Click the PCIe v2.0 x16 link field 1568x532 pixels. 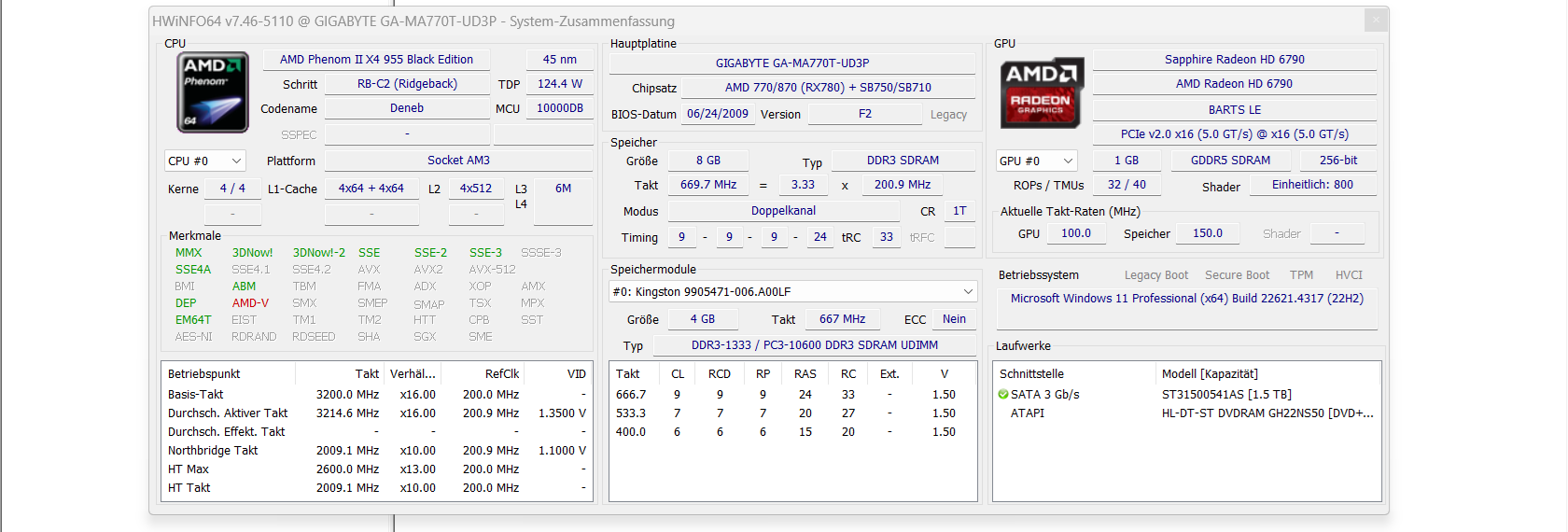tap(1235, 134)
